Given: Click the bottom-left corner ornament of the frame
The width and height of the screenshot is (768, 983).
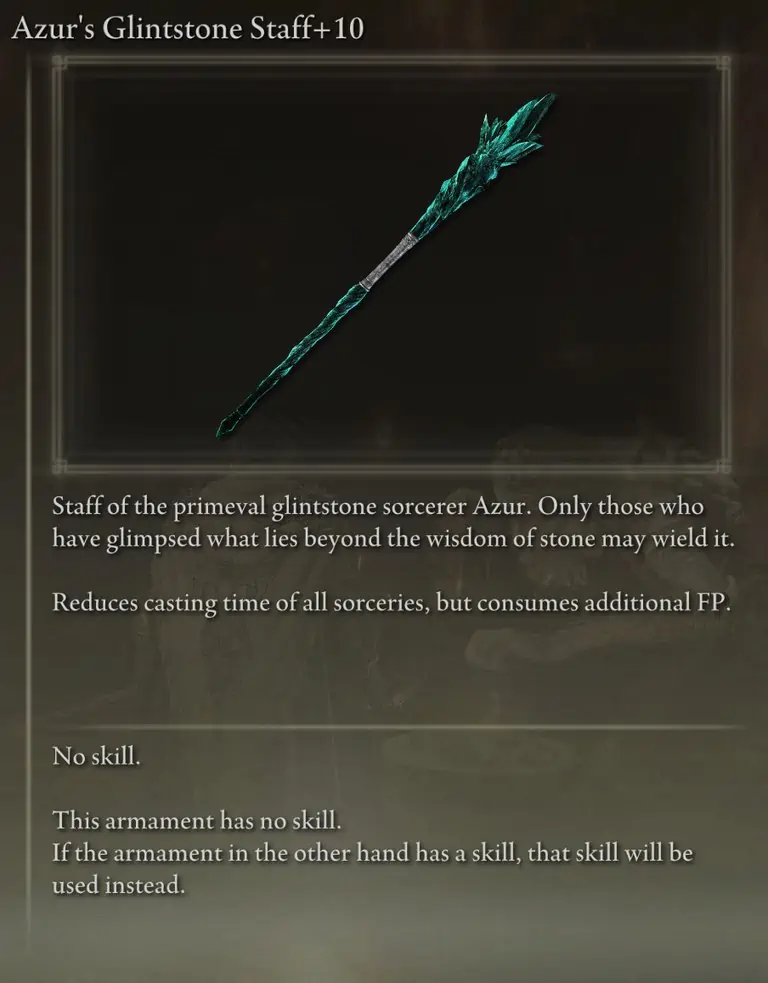Looking at the screenshot, I should 60,466.
